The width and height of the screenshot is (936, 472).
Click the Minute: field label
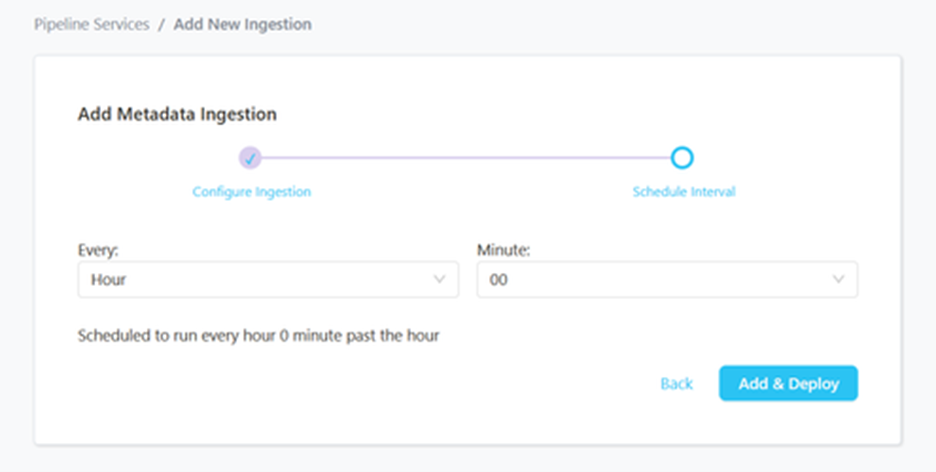[503, 250]
